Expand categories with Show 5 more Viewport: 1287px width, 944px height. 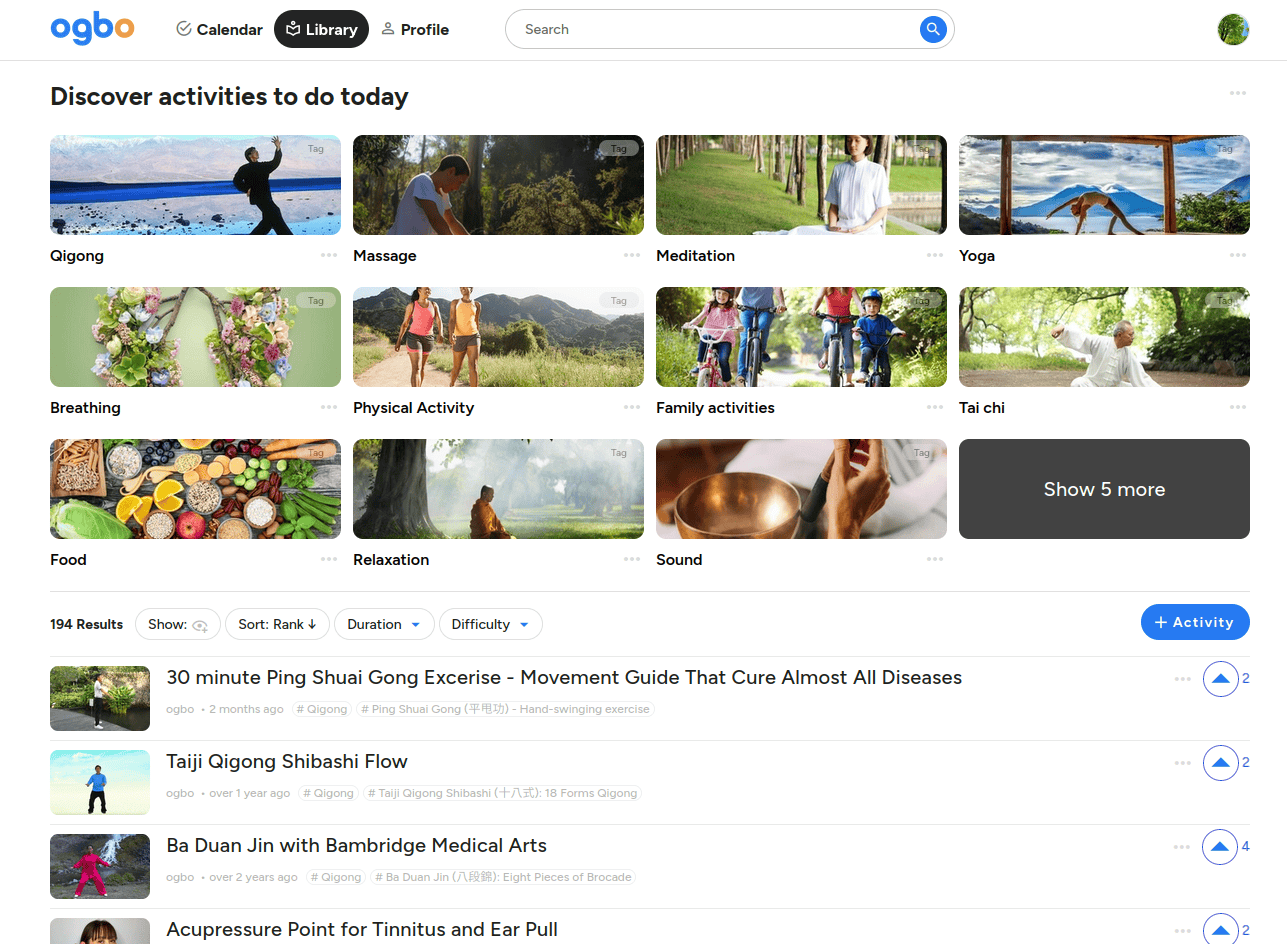(1104, 489)
